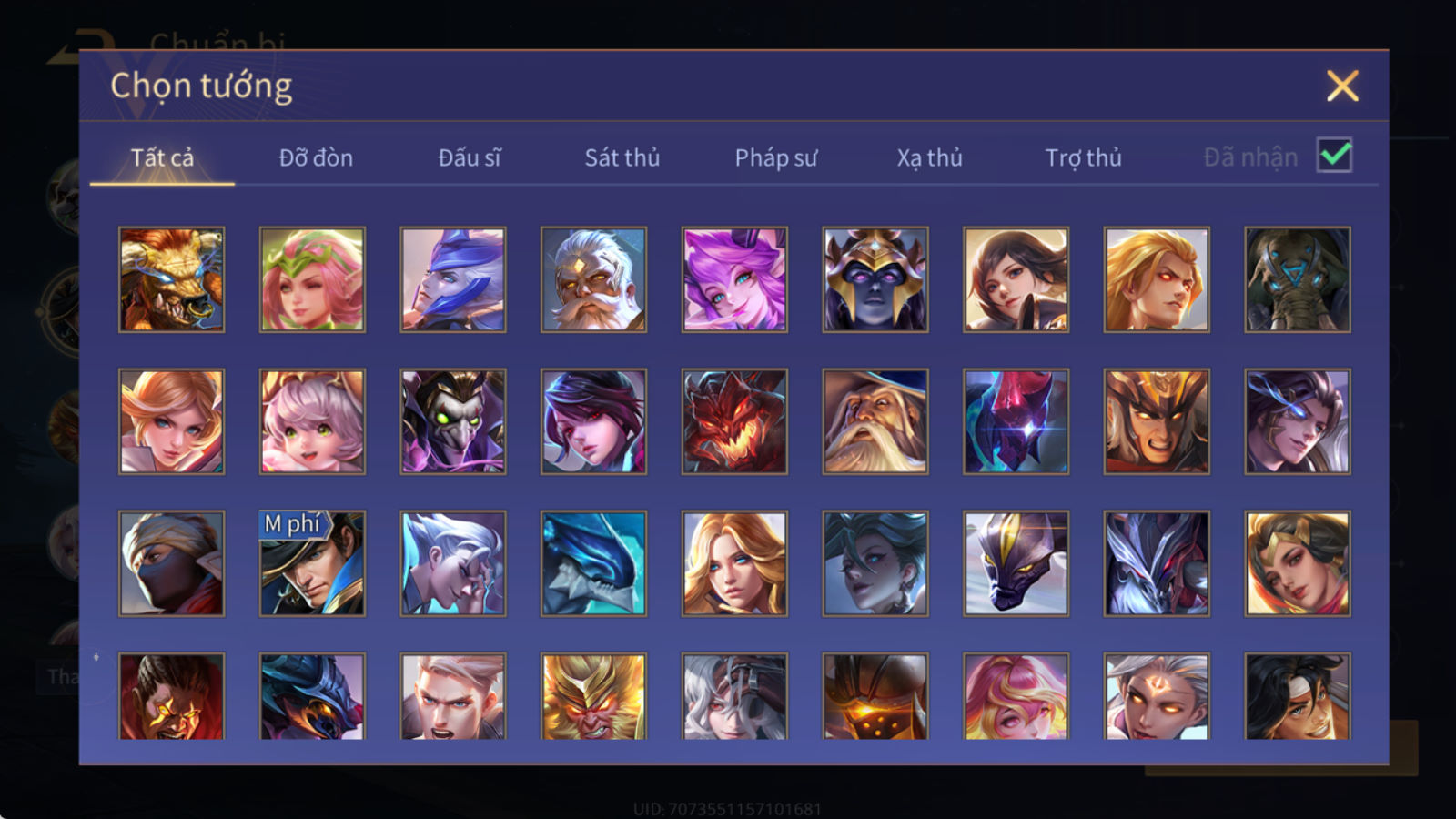Pick the white-bearded old warrior hero
This screenshot has width=1456, height=819.
[593, 279]
